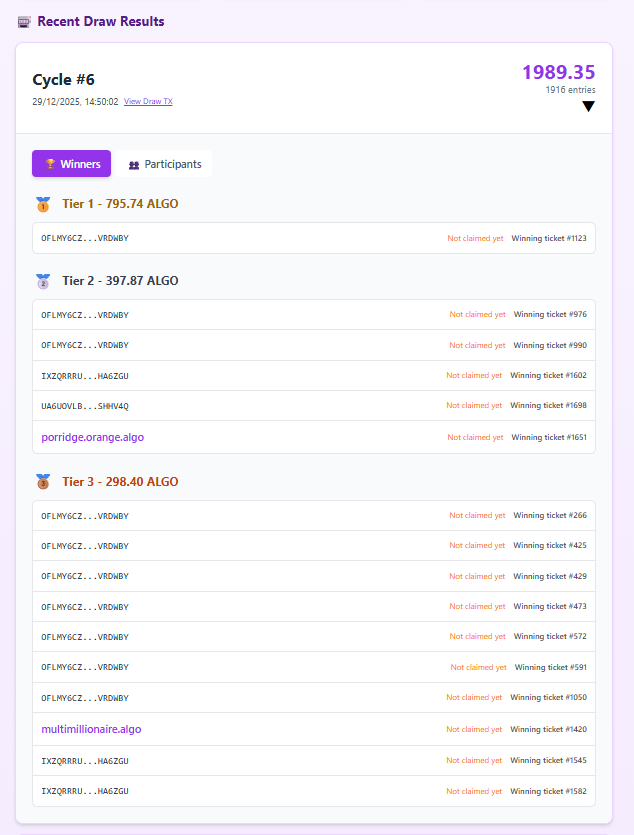The width and height of the screenshot is (634, 835).
Task: Click the slot machine icon beside Recent Draw Results
Action: pos(24,22)
